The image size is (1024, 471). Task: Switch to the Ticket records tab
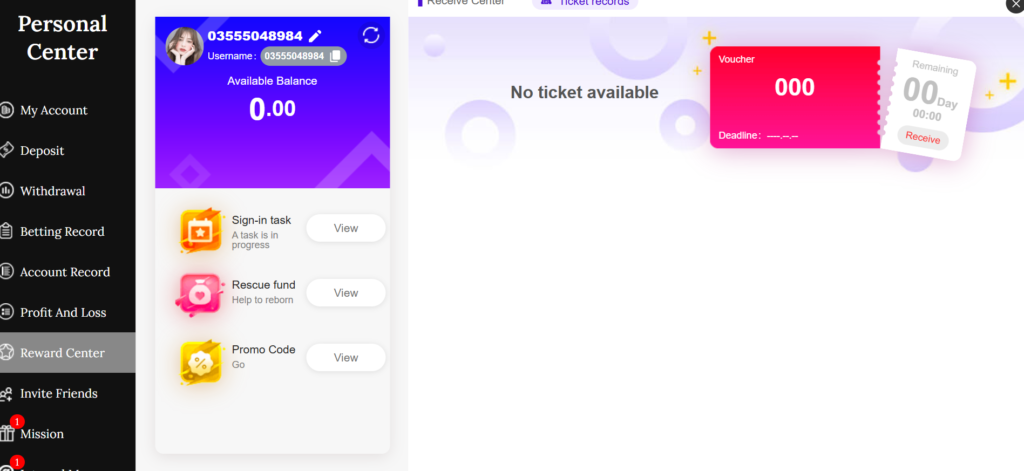tap(585, 3)
